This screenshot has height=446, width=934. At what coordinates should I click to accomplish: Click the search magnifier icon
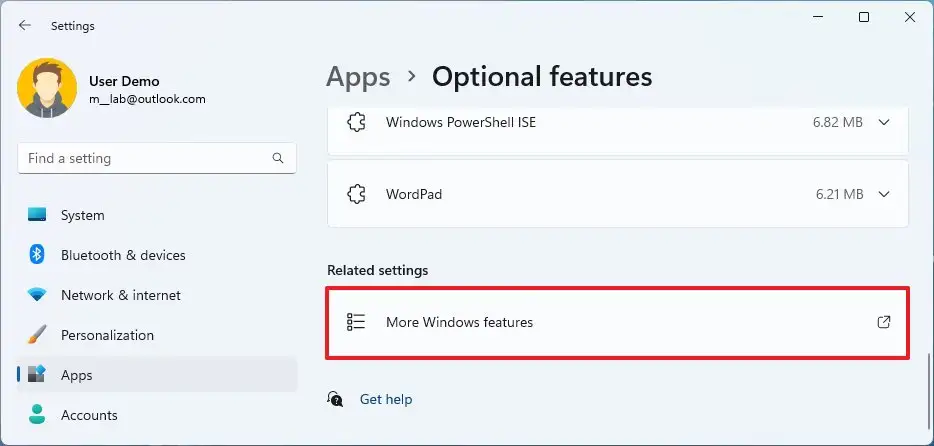click(278, 158)
